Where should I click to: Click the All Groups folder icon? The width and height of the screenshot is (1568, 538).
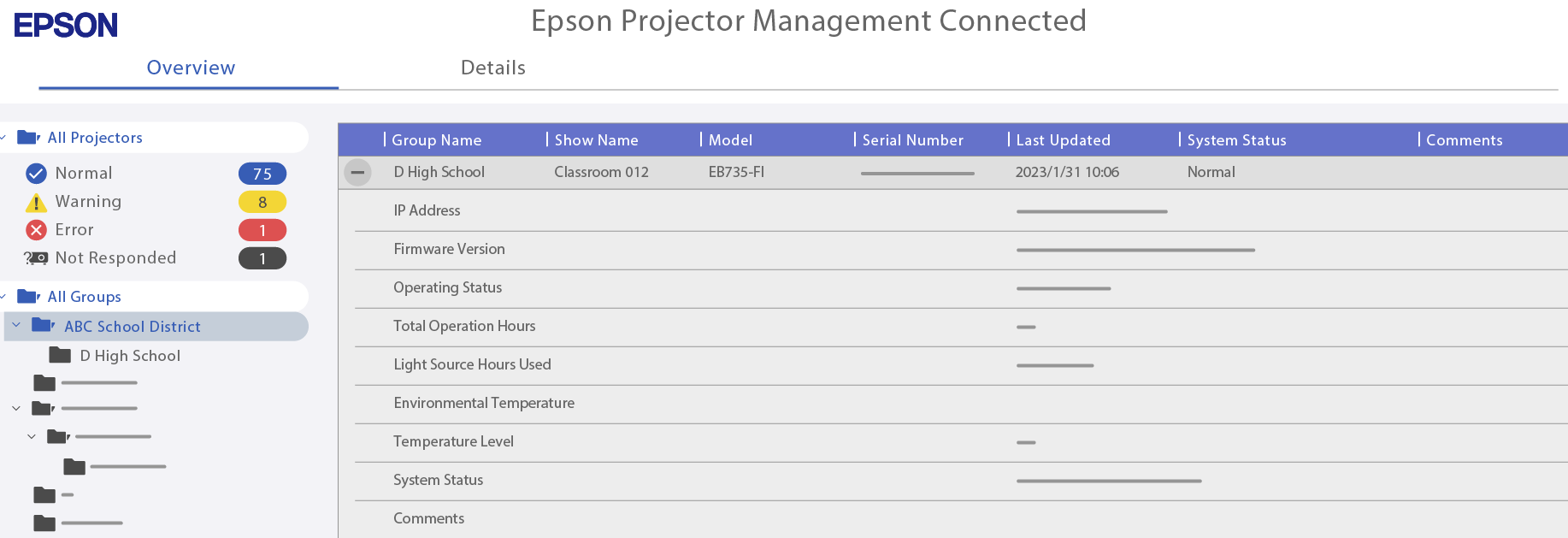[x=28, y=297]
